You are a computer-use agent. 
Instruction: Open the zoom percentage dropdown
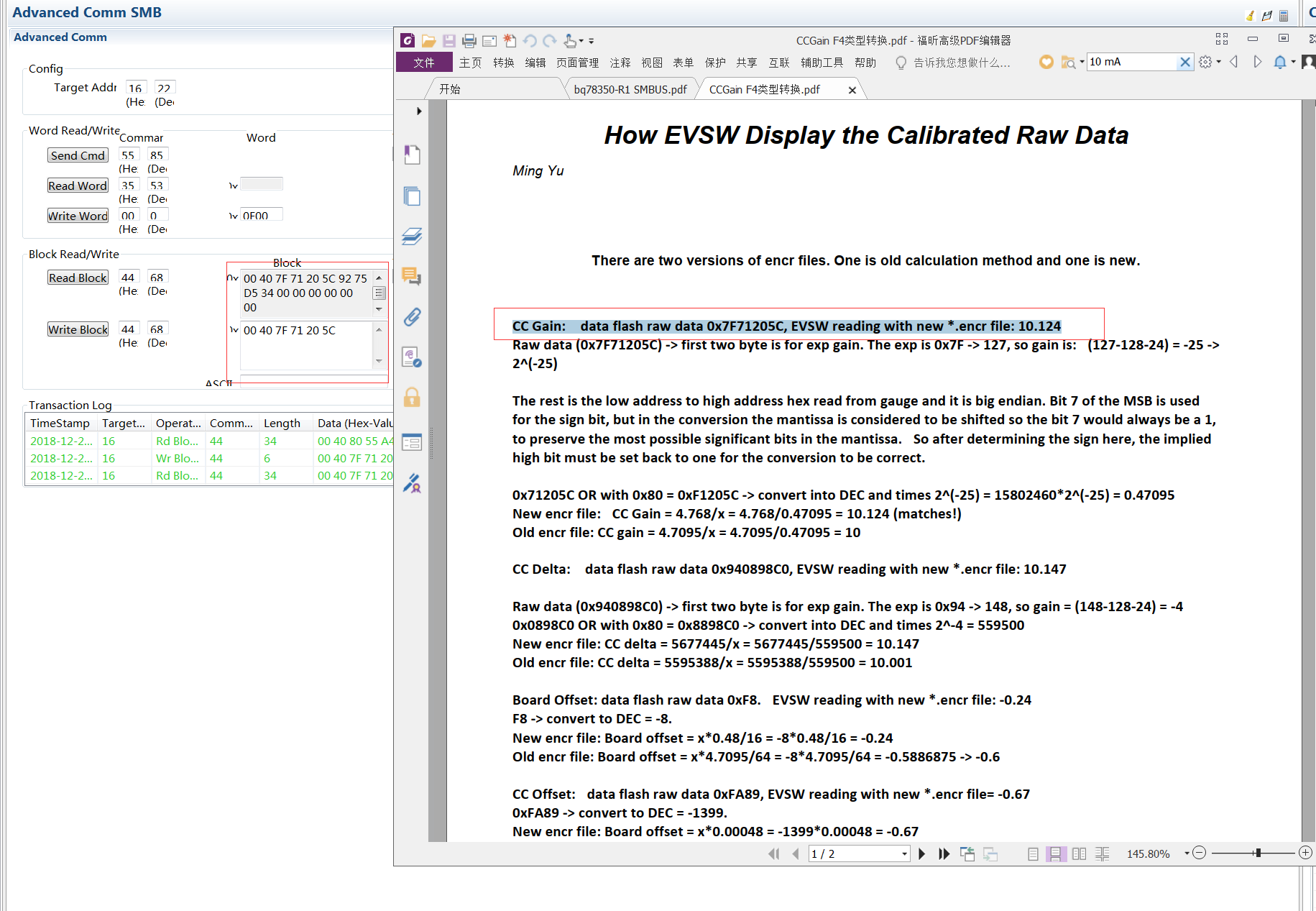[x=1187, y=853]
